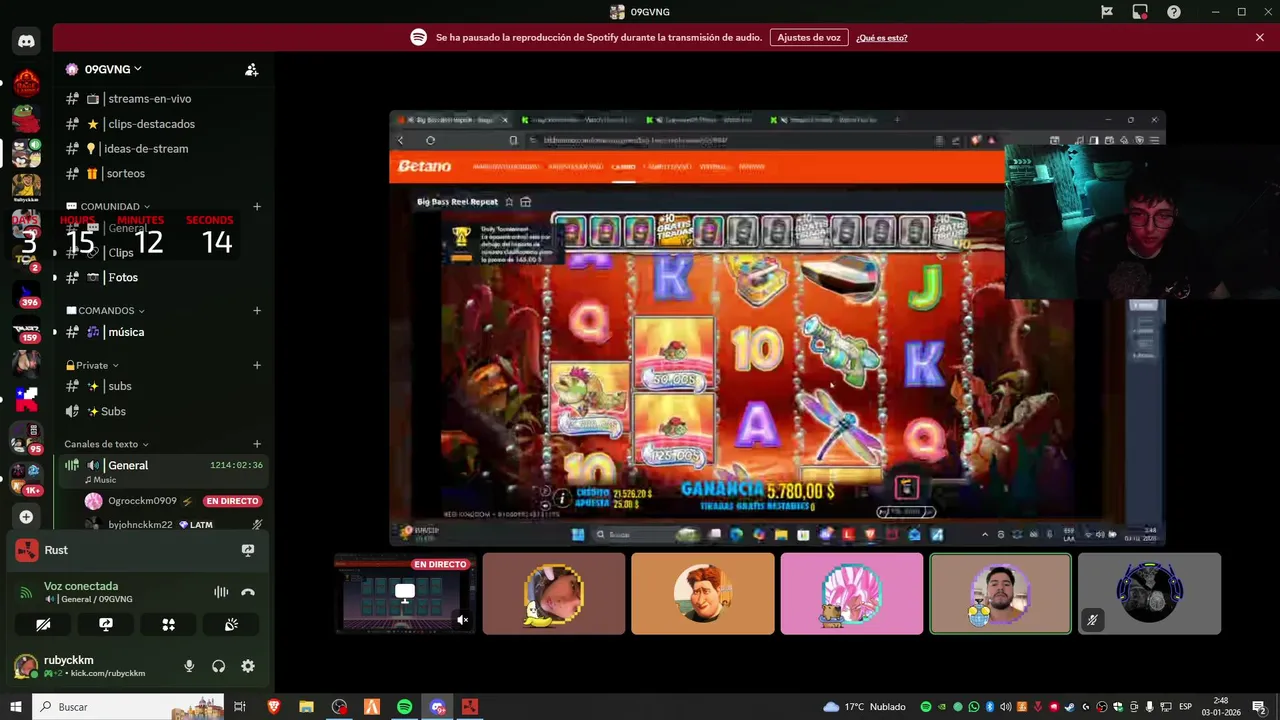This screenshot has height=720, width=1280.
Task: Open Brave browser from taskbar
Action: point(274,707)
